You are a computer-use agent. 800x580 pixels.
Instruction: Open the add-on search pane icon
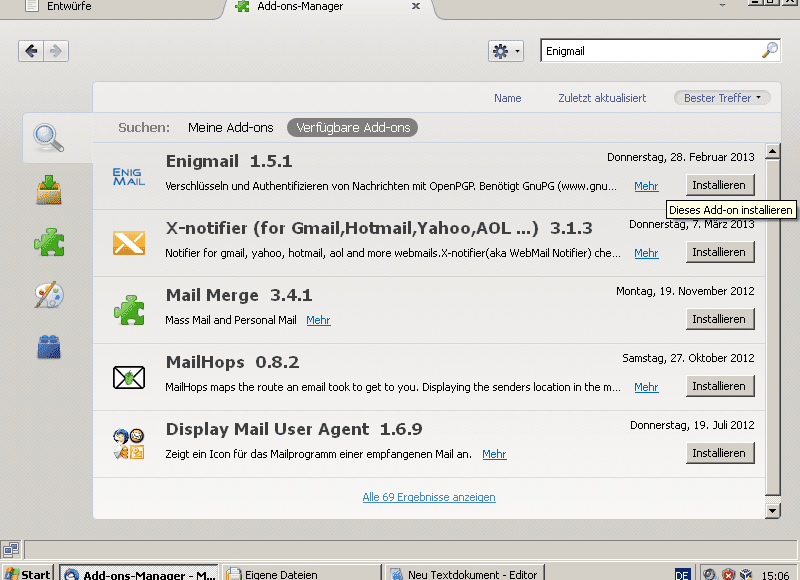[x=48, y=138]
